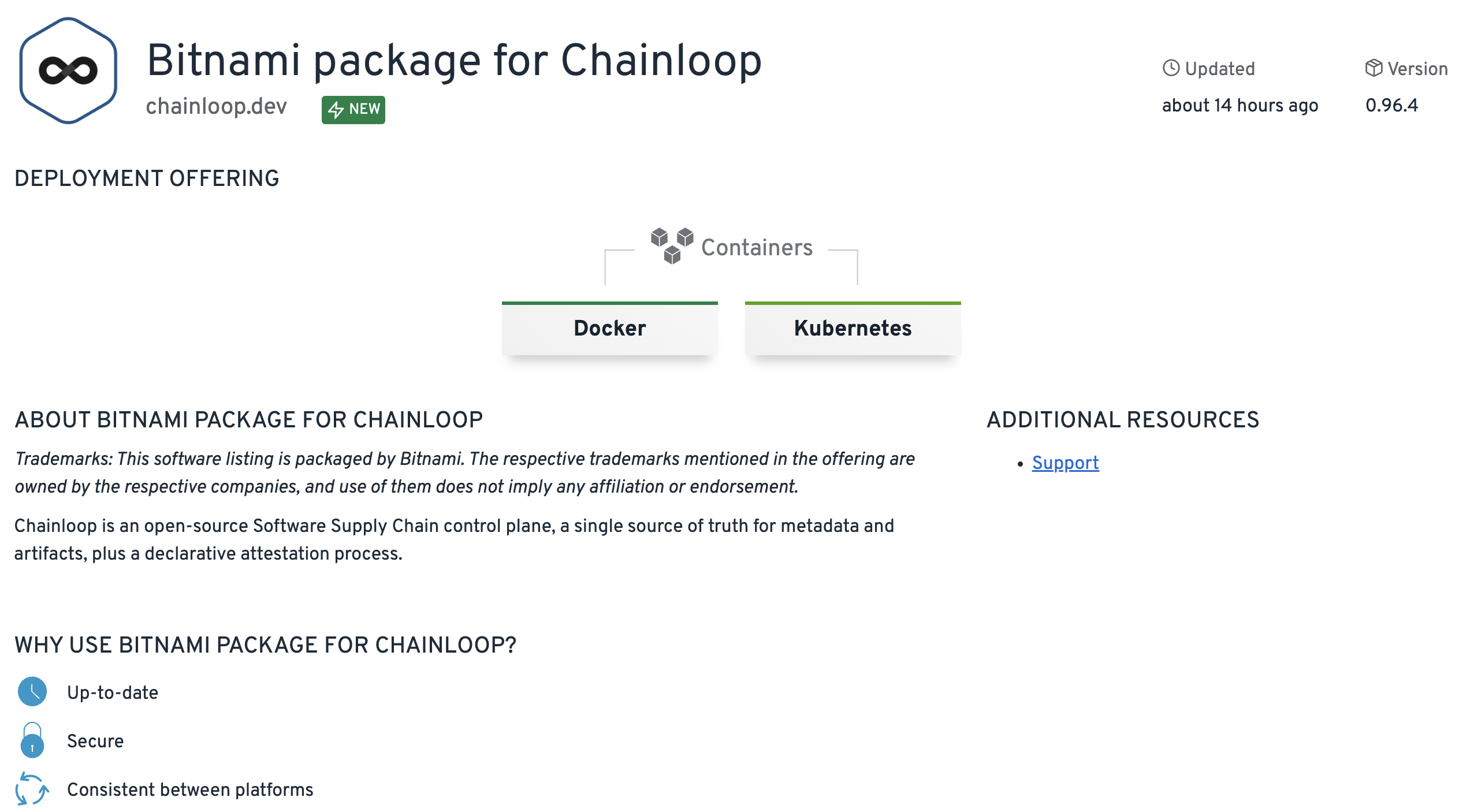This screenshot has height=812, width=1459.
Task: Click the 'about 14 hours ago' timestamp
Action: click(1240, 105)
